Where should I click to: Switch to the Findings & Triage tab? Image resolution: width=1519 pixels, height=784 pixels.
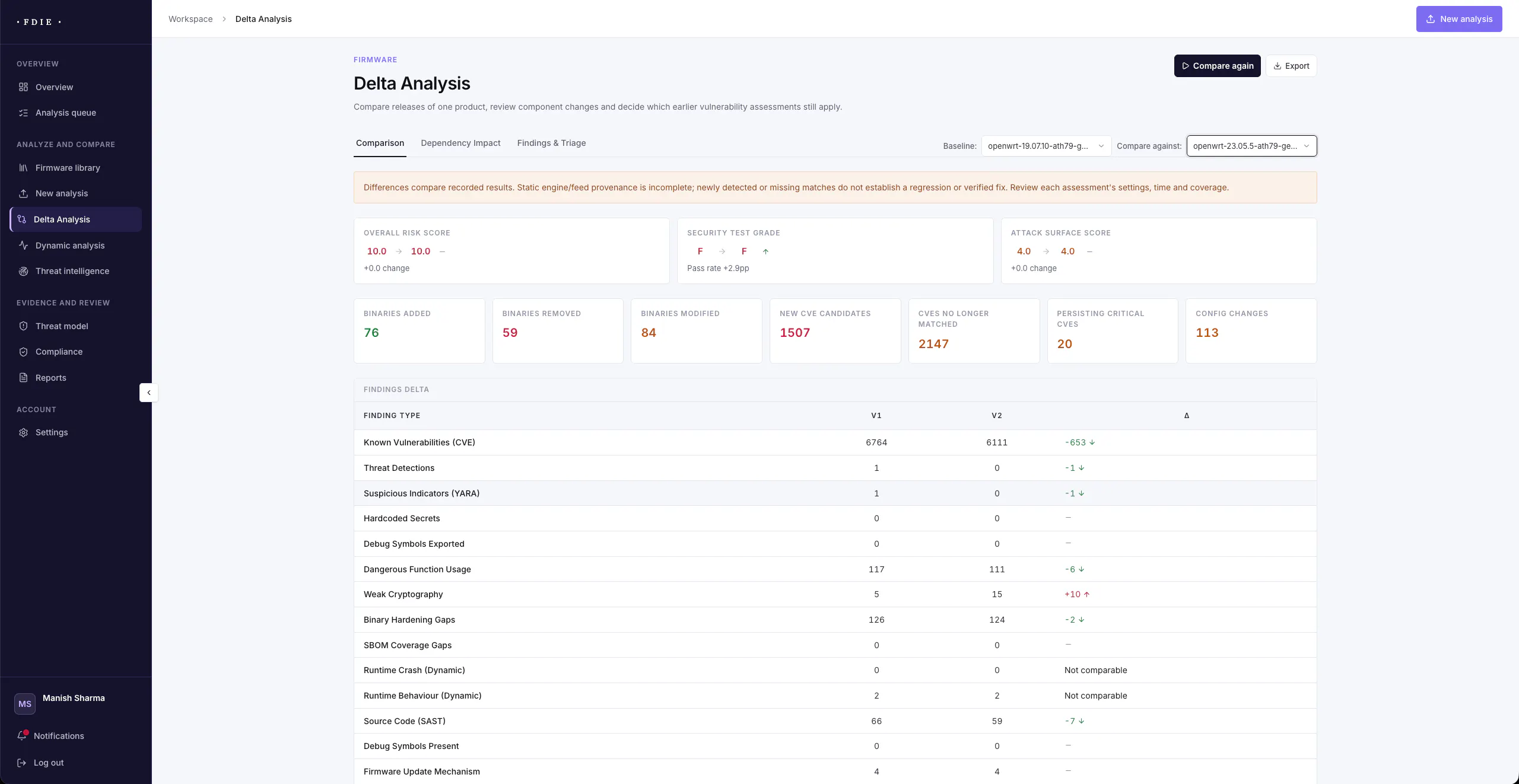(x=551, y=143)
